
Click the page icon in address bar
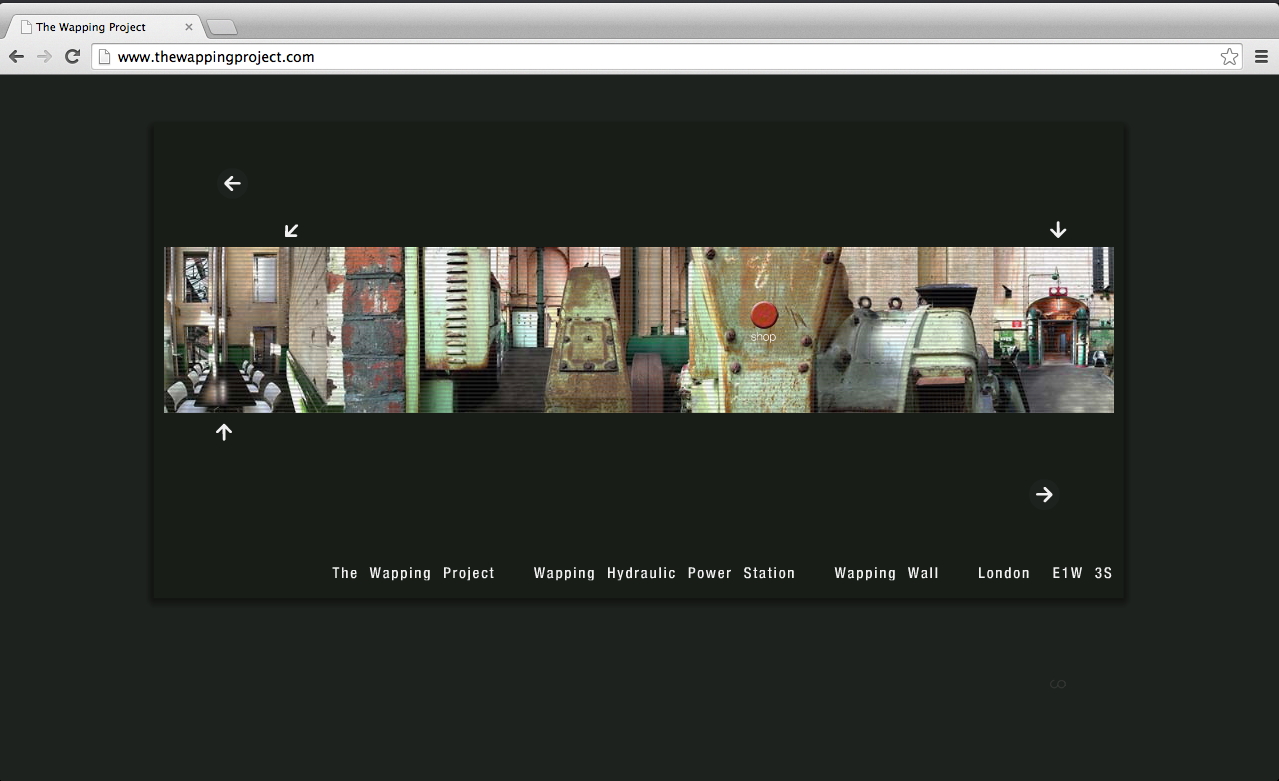(x=103, y=57)
